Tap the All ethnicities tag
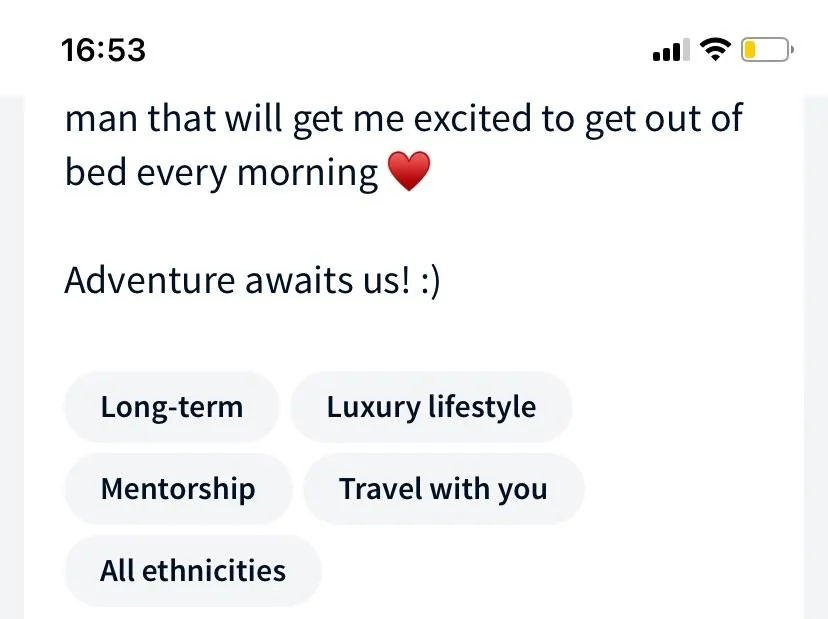Image resolution: width=828 pixels, height=619 pixels. (193, 571)
